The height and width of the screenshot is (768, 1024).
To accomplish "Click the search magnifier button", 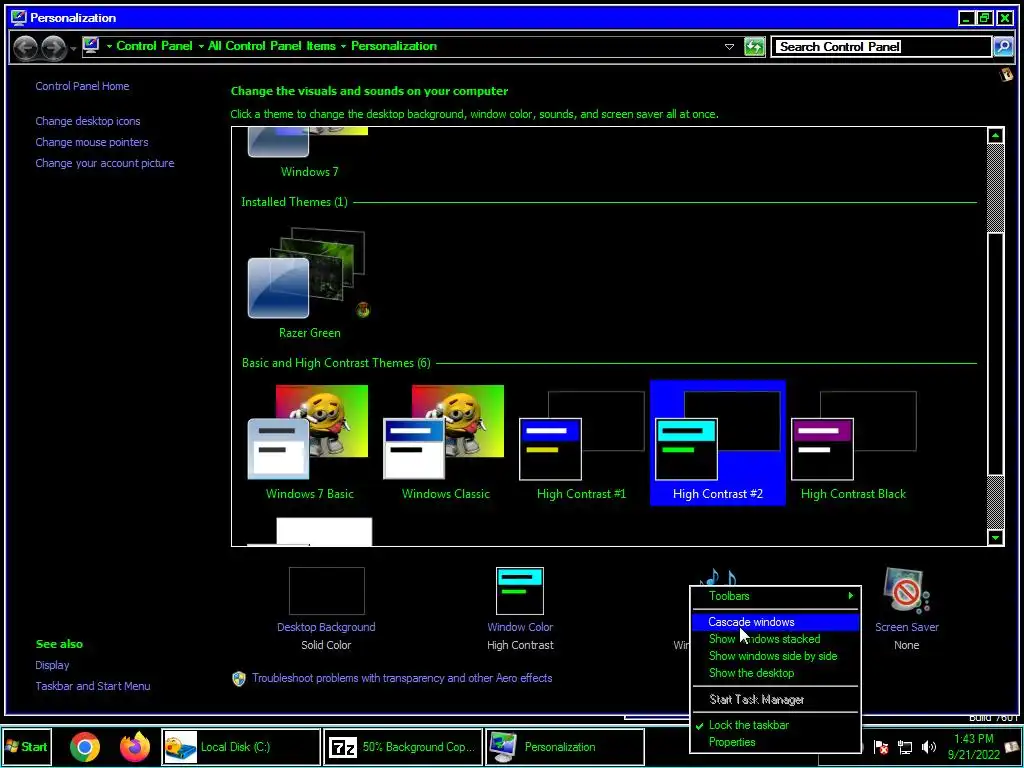I will pos(1003,46).
